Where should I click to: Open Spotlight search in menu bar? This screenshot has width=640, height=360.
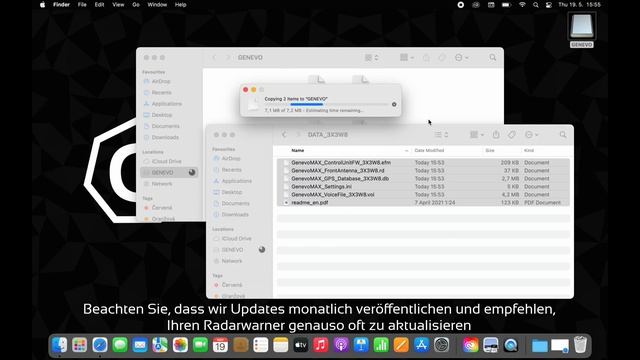[x=536, y=5]
